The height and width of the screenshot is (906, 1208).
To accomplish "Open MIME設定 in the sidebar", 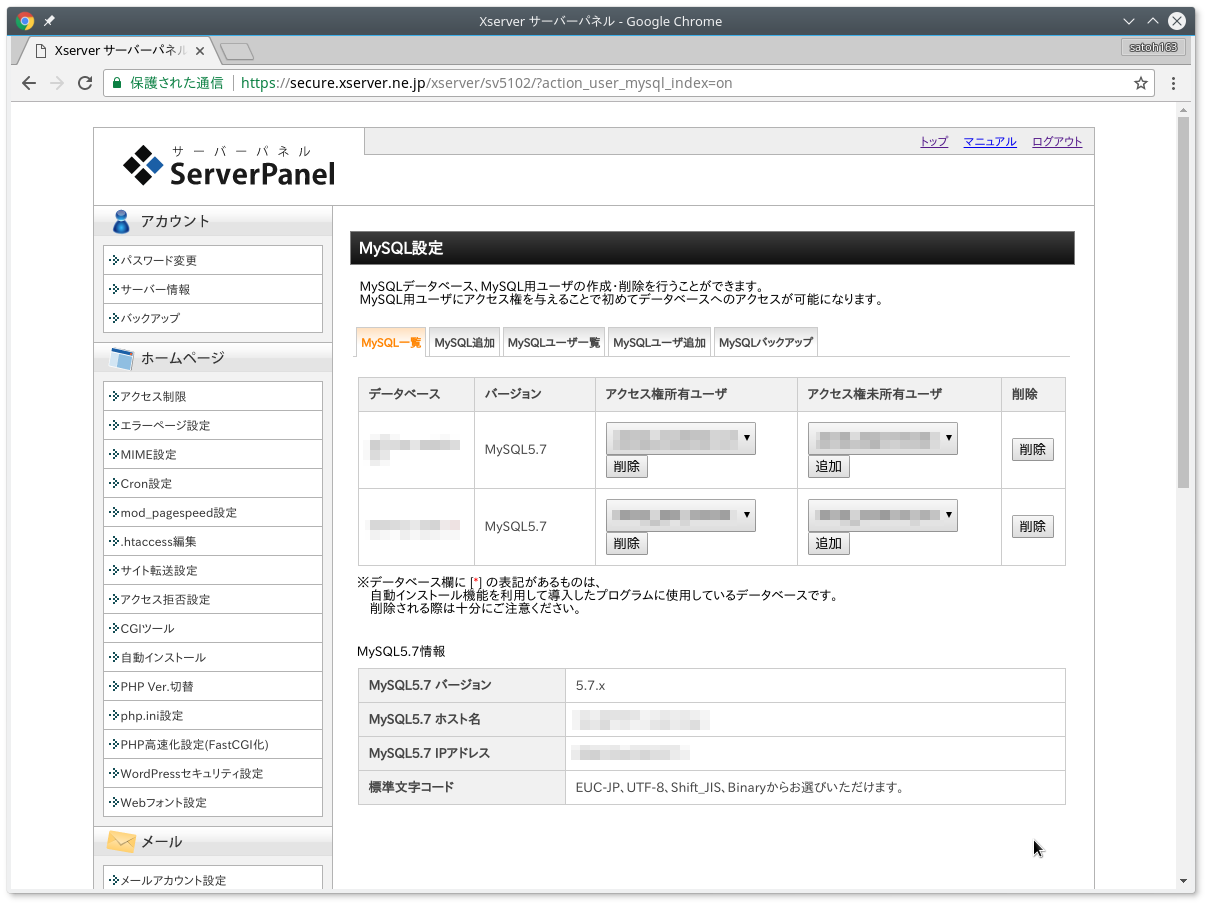I will point(213,454).
